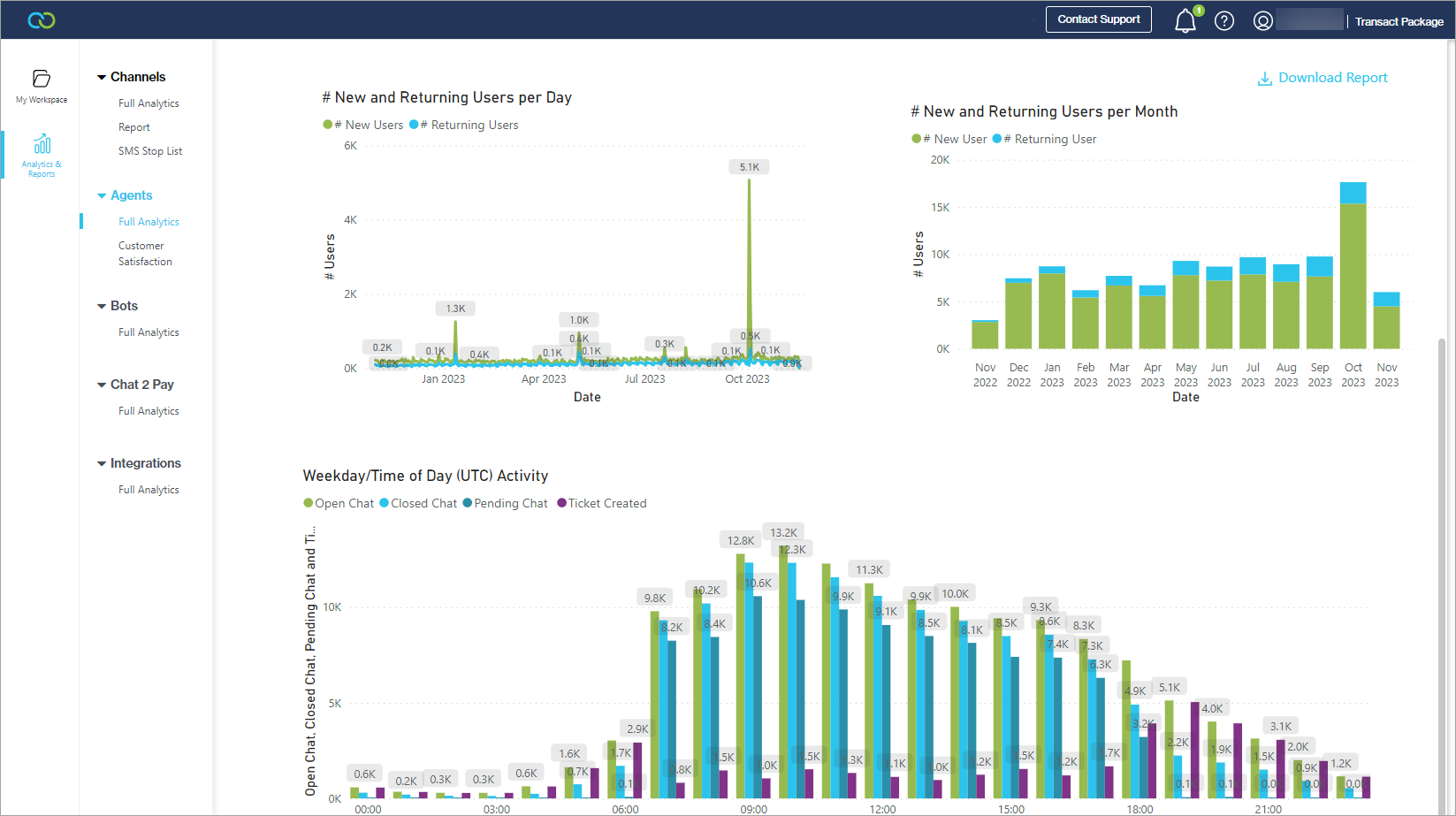Collapse the Agents section arrow
Image resolution: width=1456 pixels, height=816 pixels.
102,195
